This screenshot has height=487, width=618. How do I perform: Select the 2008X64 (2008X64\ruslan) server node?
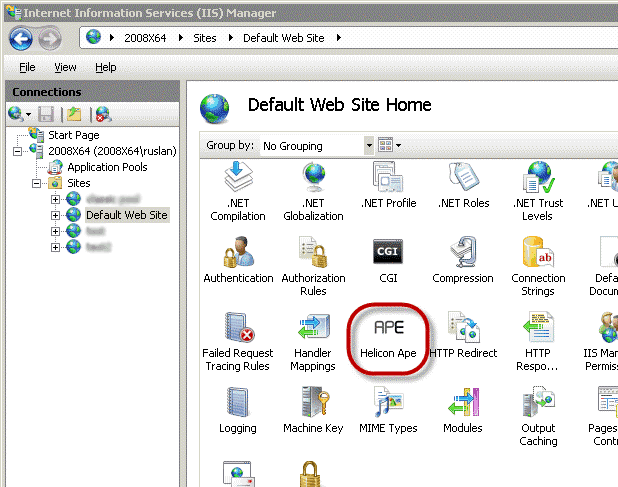pos(112,151)
